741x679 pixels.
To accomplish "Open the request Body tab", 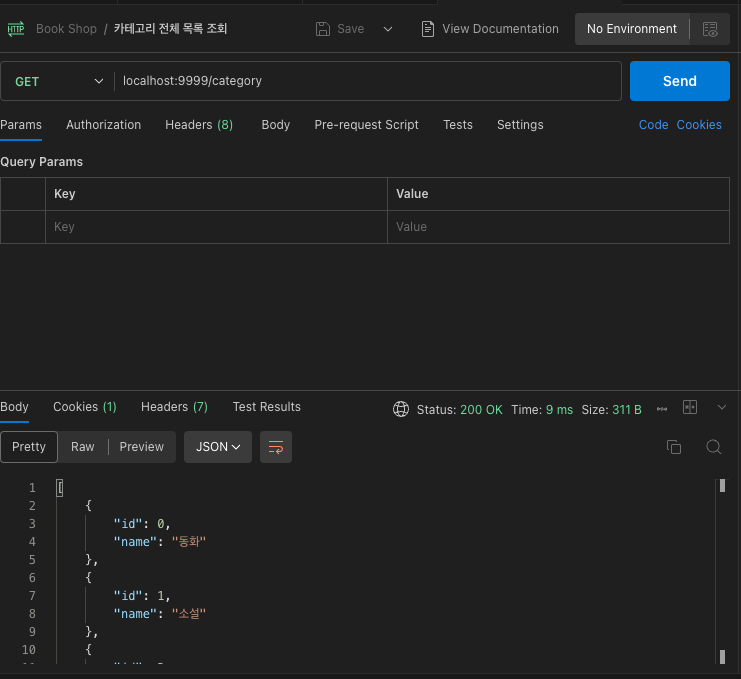I will [276, 125].
